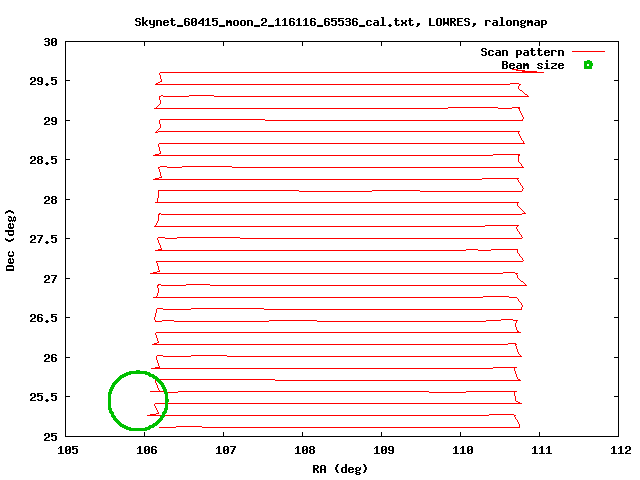Click the x-axis tick label 108
This screenshot has width=640, height=480.
coord(304,450)
